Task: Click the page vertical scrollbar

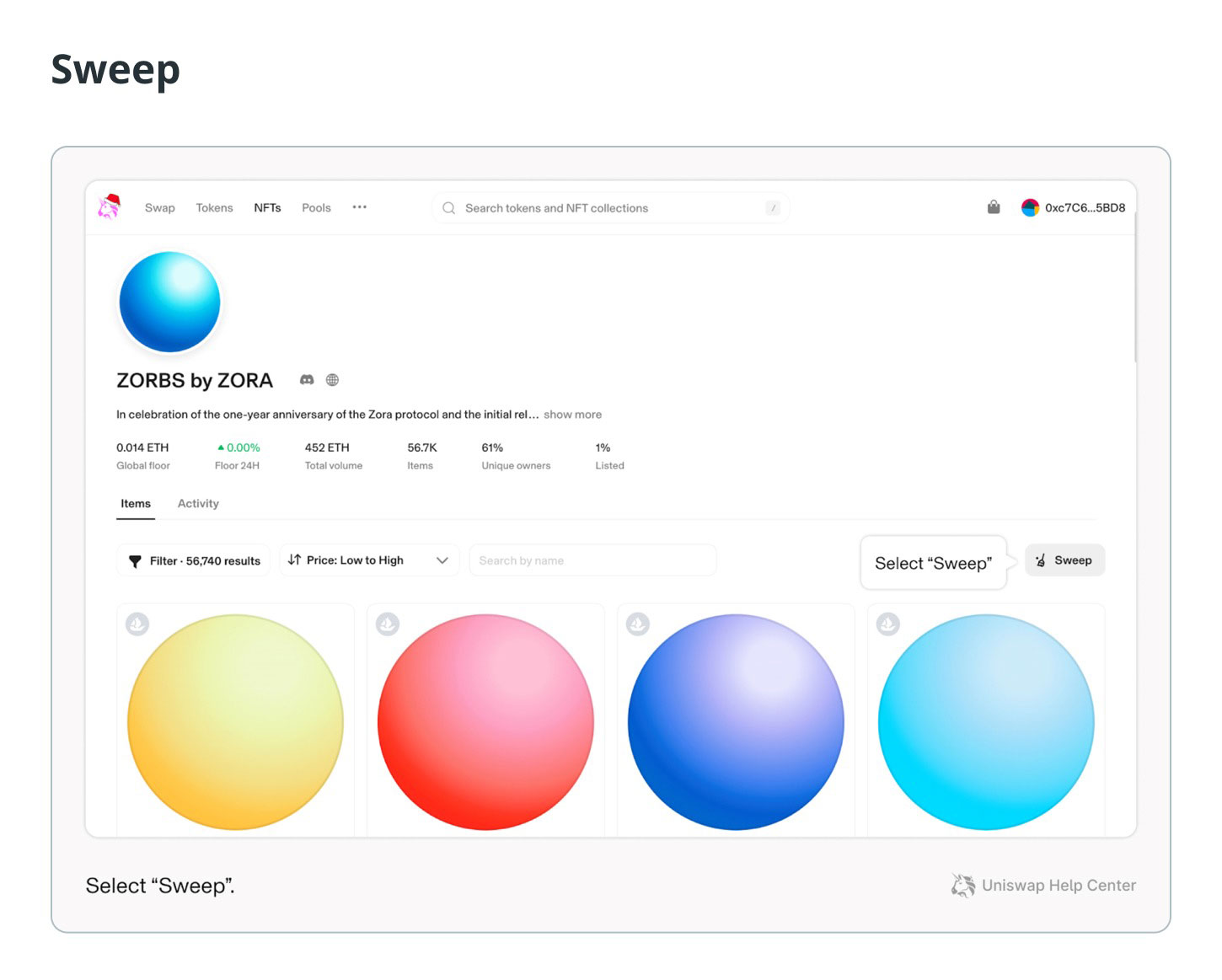Action: click(x=1135, y=287)
